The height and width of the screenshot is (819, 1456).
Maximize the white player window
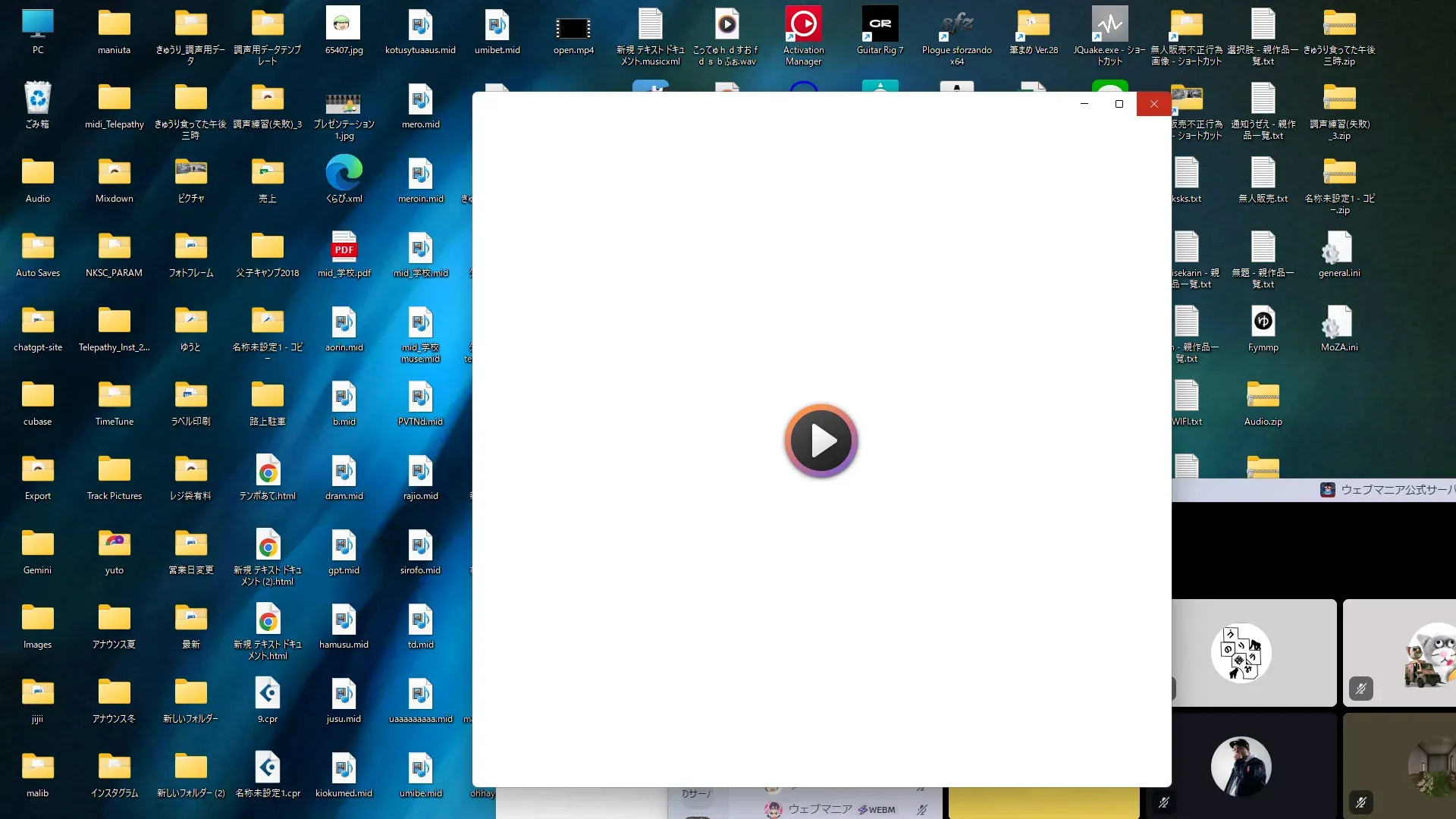1119,104
